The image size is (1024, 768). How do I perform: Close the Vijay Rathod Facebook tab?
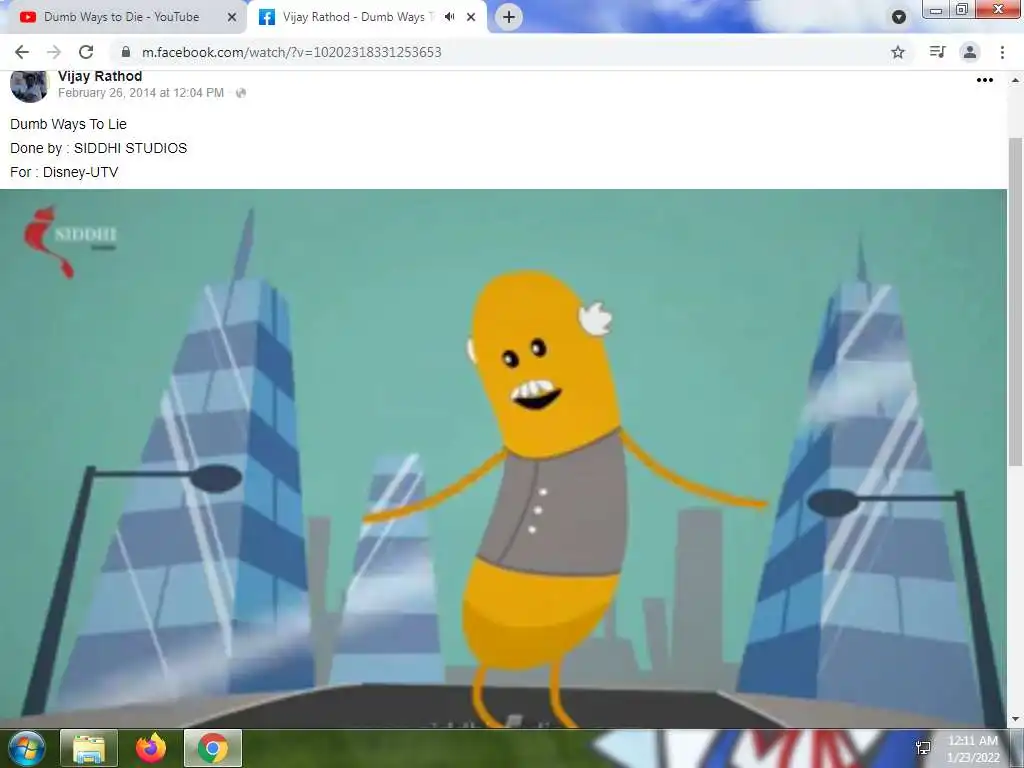pyautogui.click(x=471, y=18)
